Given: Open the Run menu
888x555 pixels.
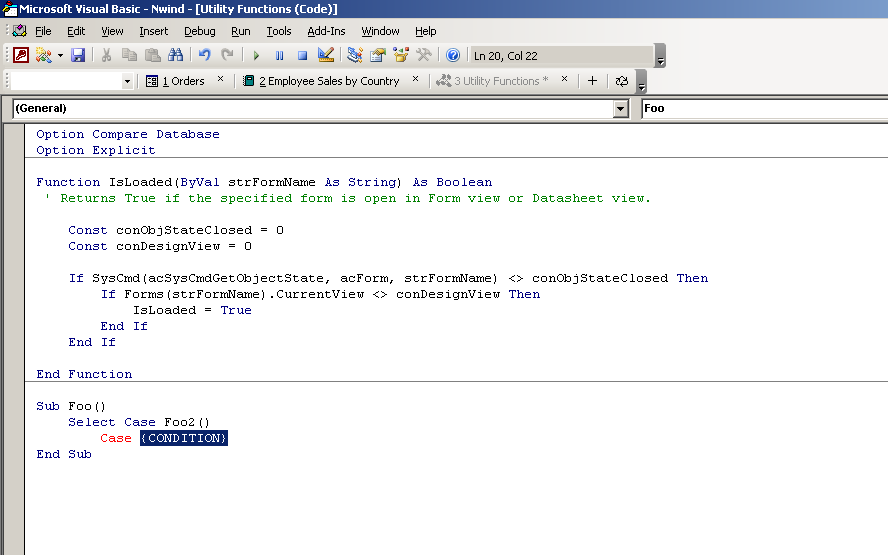Looking at the screenshot, I should (x=241, y=31).
